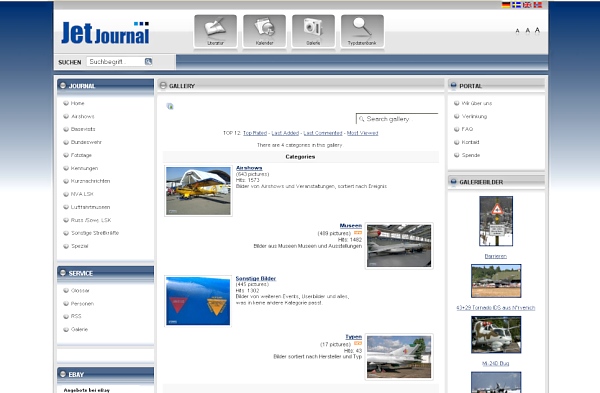Open Personen in Service menu

coord(82,304)
